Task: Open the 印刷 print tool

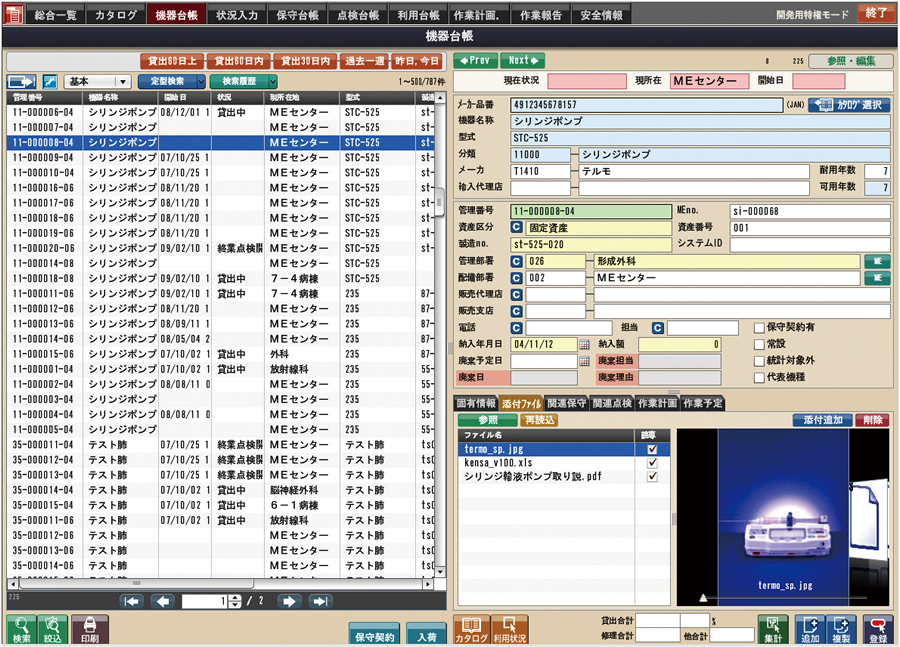Action: 89,630
